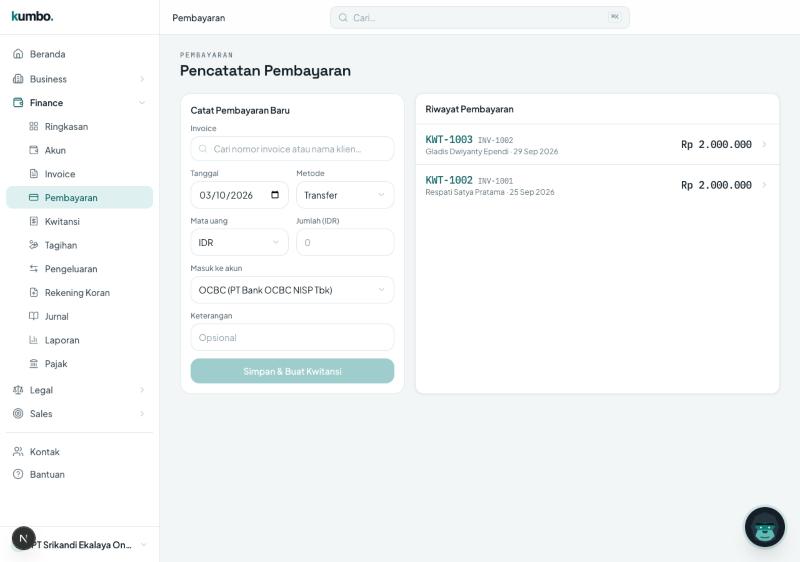Screen dimensions: 800x562
Task: Click the Kontak people icon
Action: [x=18, y=452]
